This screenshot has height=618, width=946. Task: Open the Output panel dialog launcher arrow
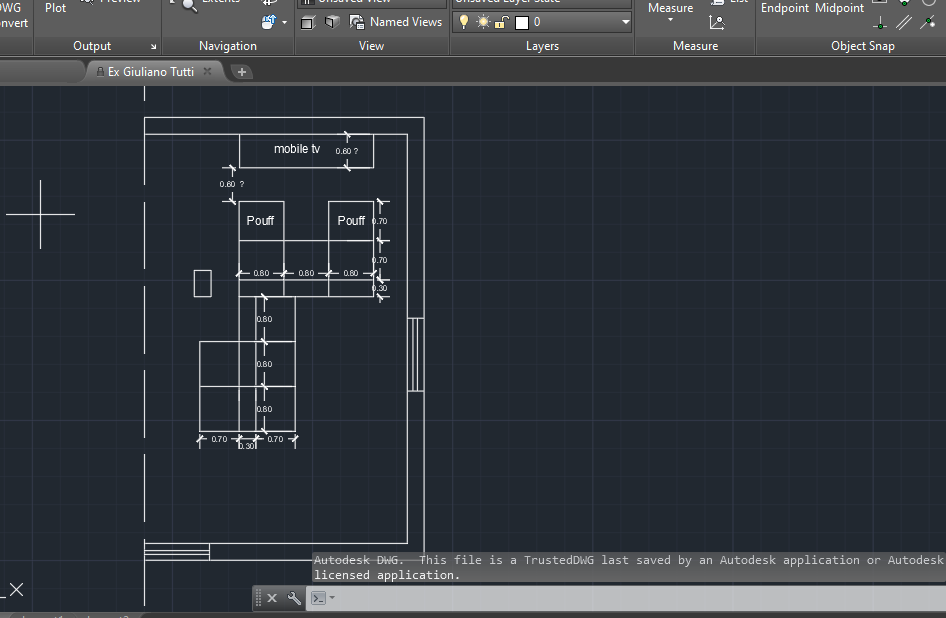point(153,46)
